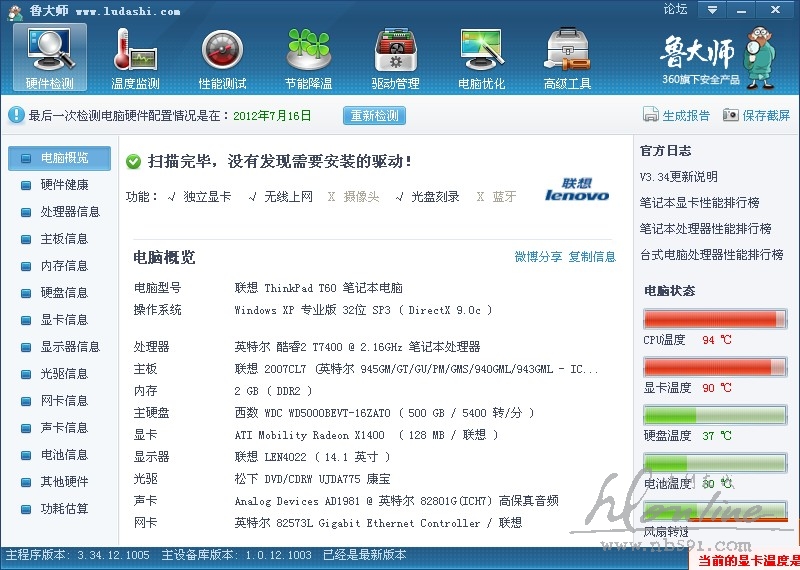This screenshot has height=570, width=800.
Task: Open 台式电脑处理器性能排行榜 link
Action: [x=712, y=255]
